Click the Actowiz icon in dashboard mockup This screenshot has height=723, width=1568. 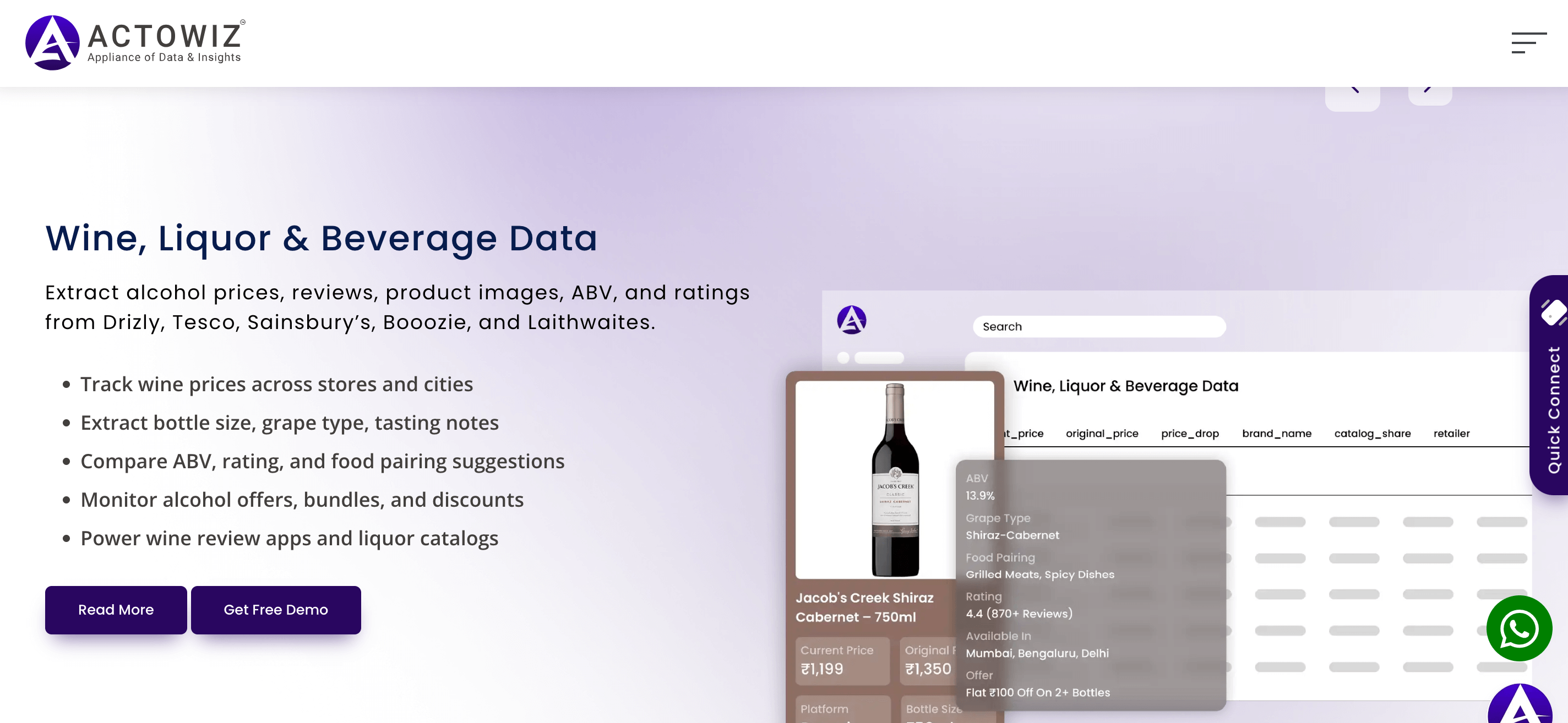pyautogui.click(x=851, y=320)
